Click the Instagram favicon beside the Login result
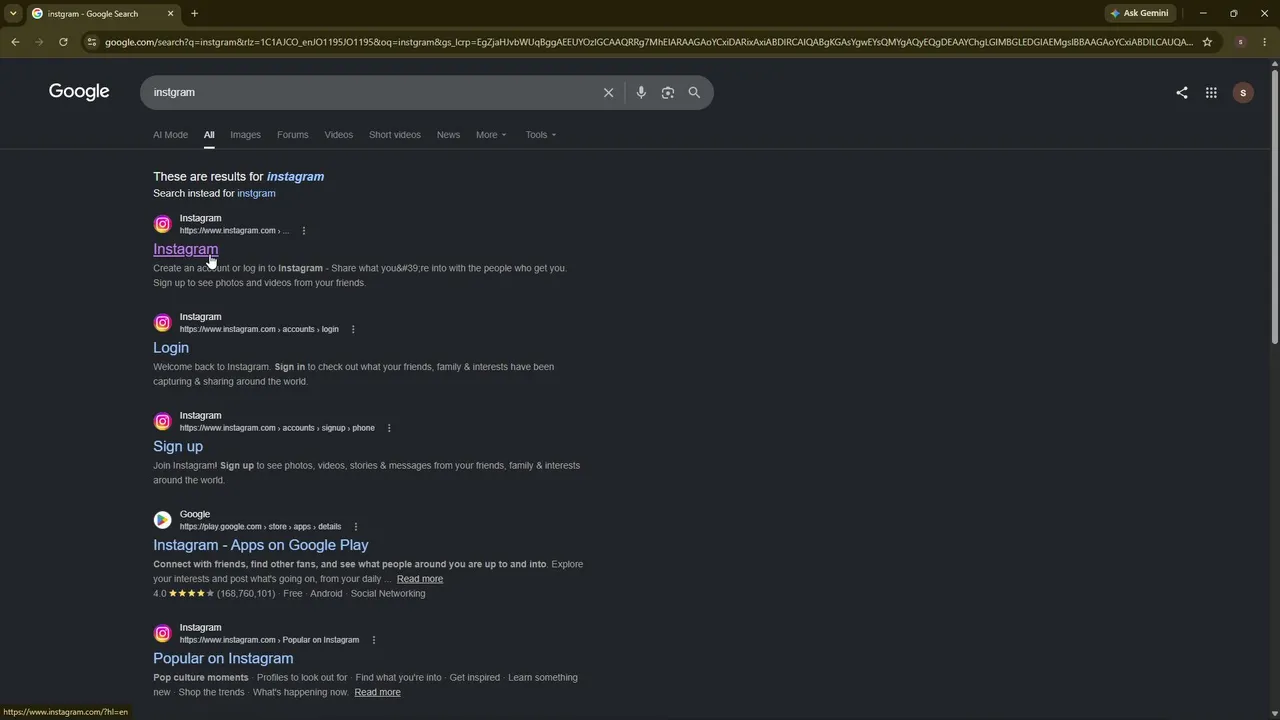The image size is (1280, 720). coord(162,323)
